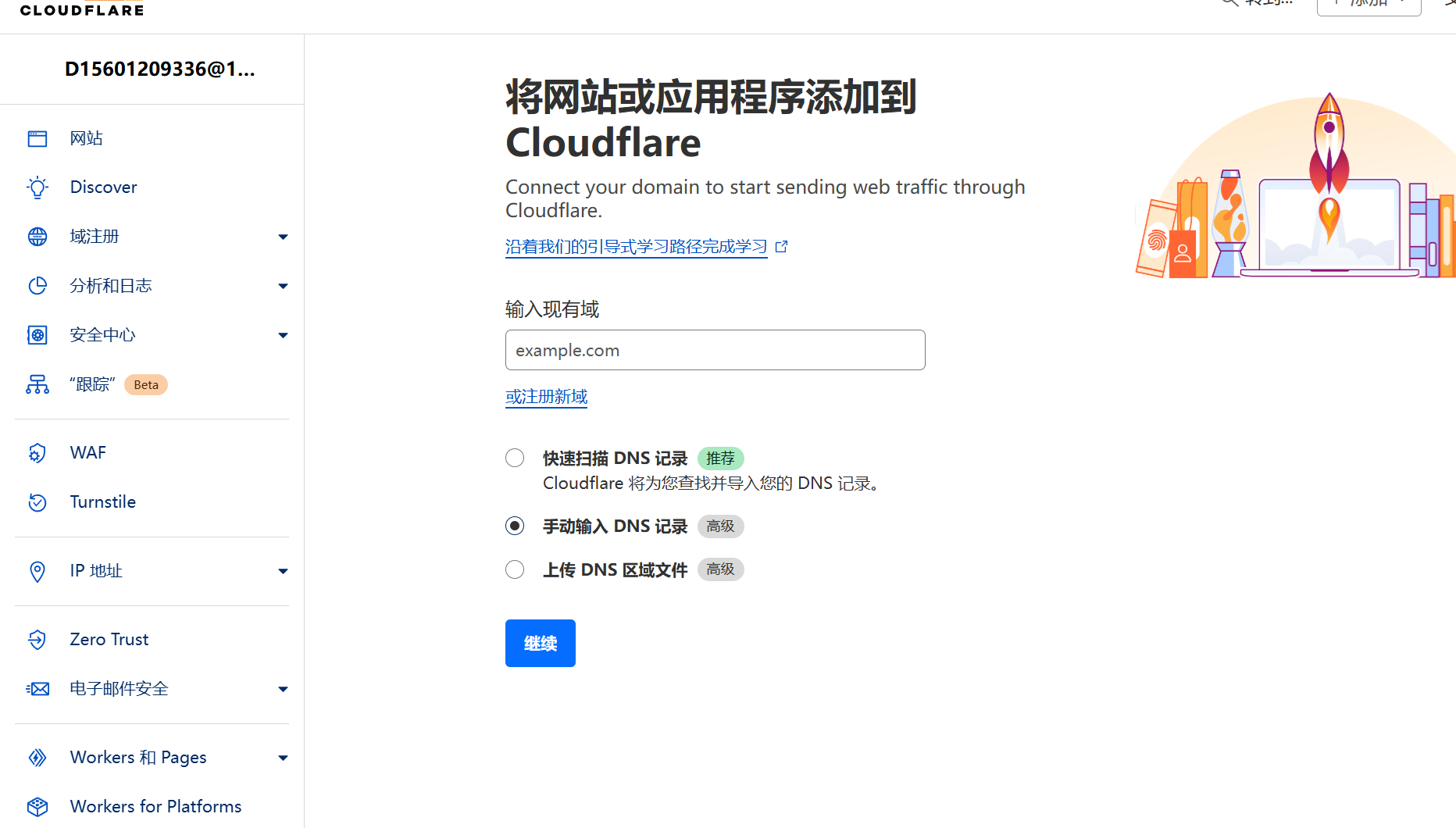
Task: Click the email security envelope icon
Action: coord(37,689)
